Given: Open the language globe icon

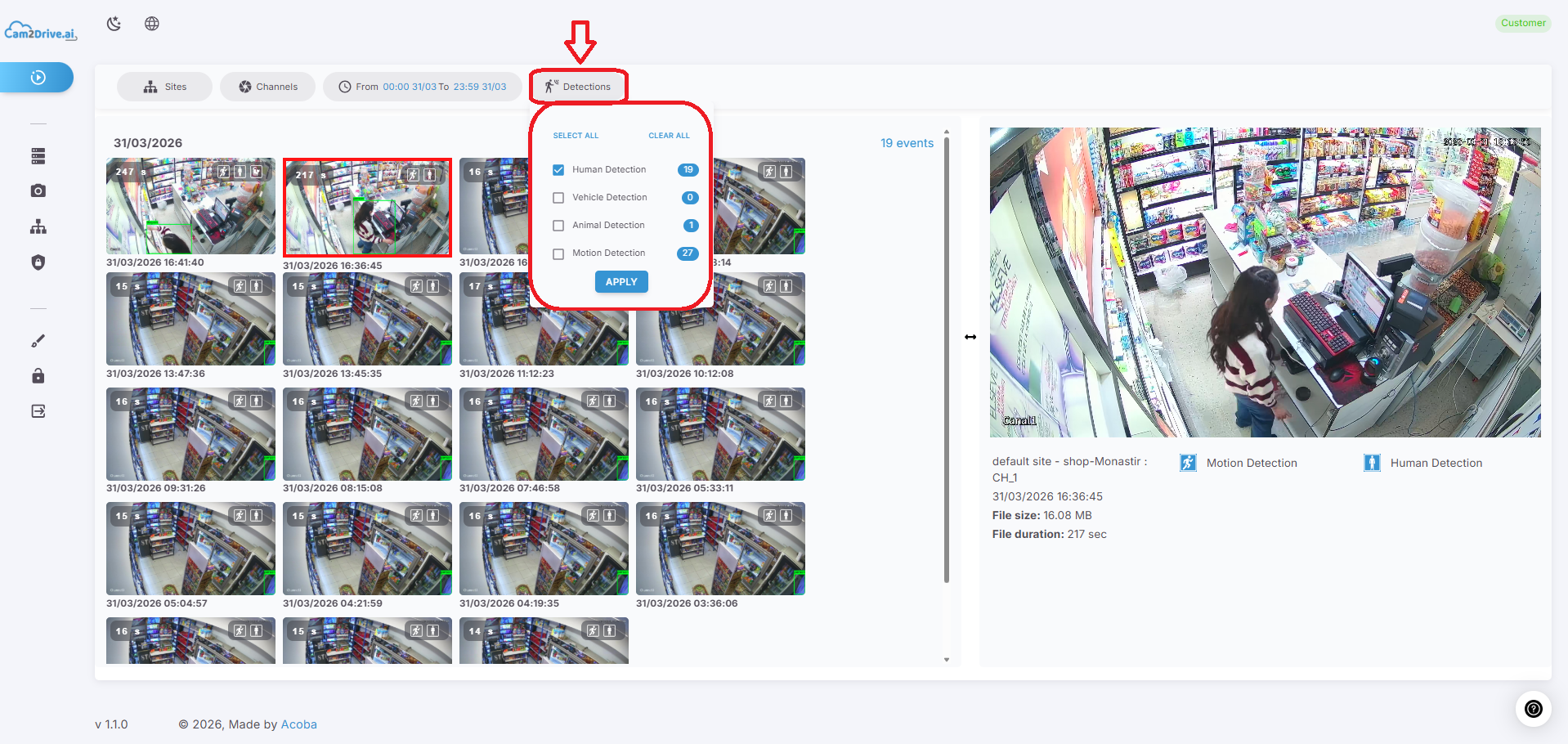Looking at the screenshot, I should coord(152,24).
